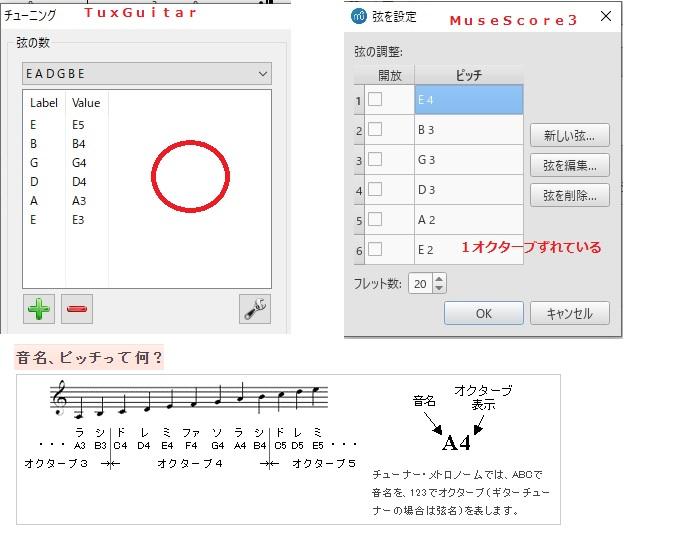
Task: Tick the open checkbox for string 4
Action: 375,189
